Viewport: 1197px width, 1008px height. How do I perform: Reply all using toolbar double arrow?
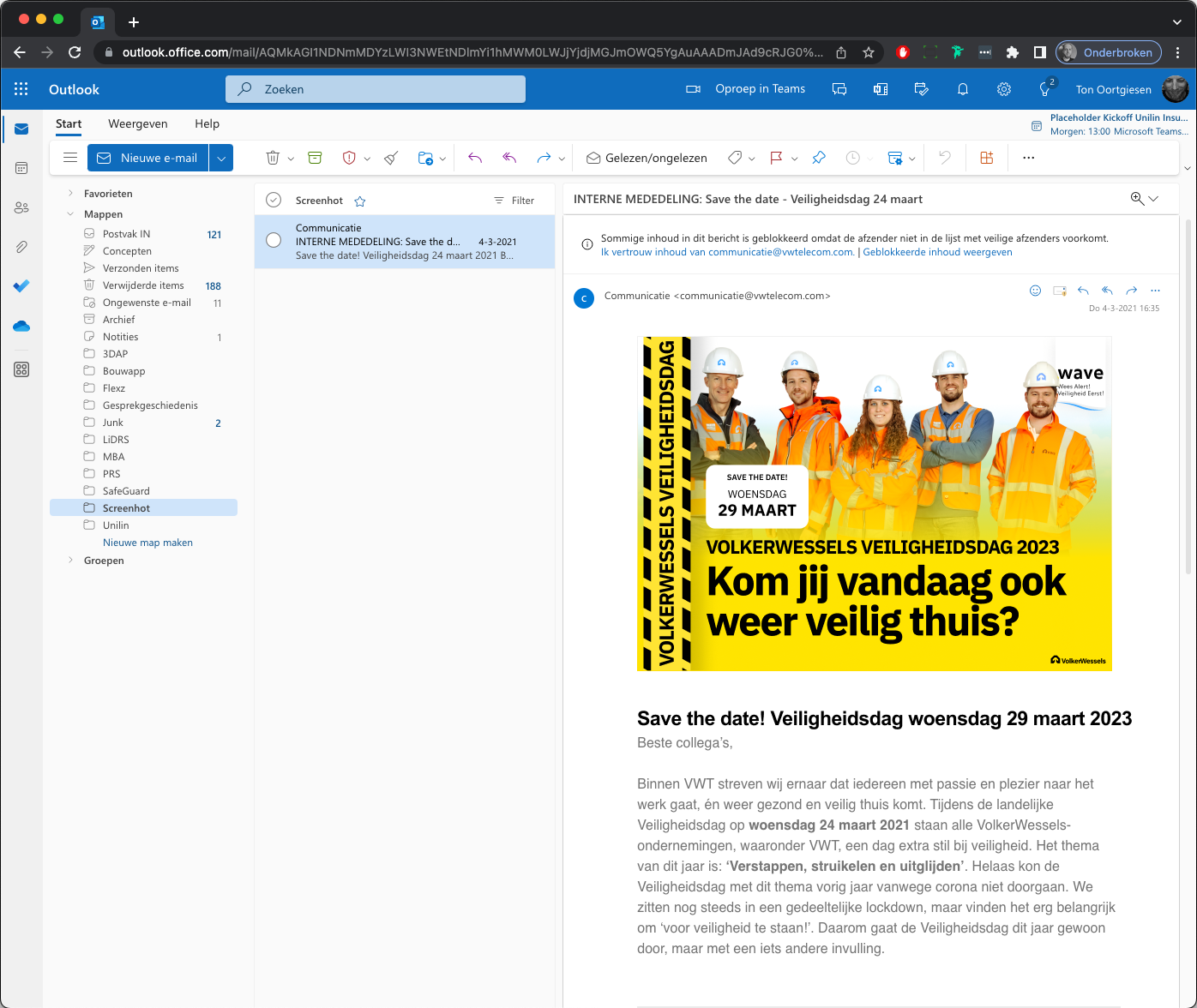pyautogui.click(x=509, y=158)
